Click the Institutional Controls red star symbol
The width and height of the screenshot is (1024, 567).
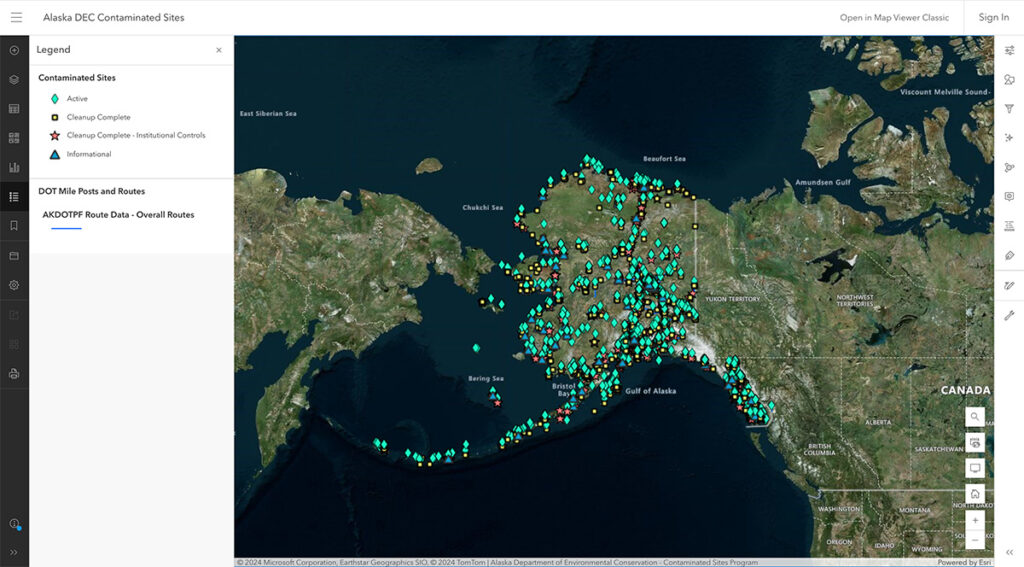point(55,136)
